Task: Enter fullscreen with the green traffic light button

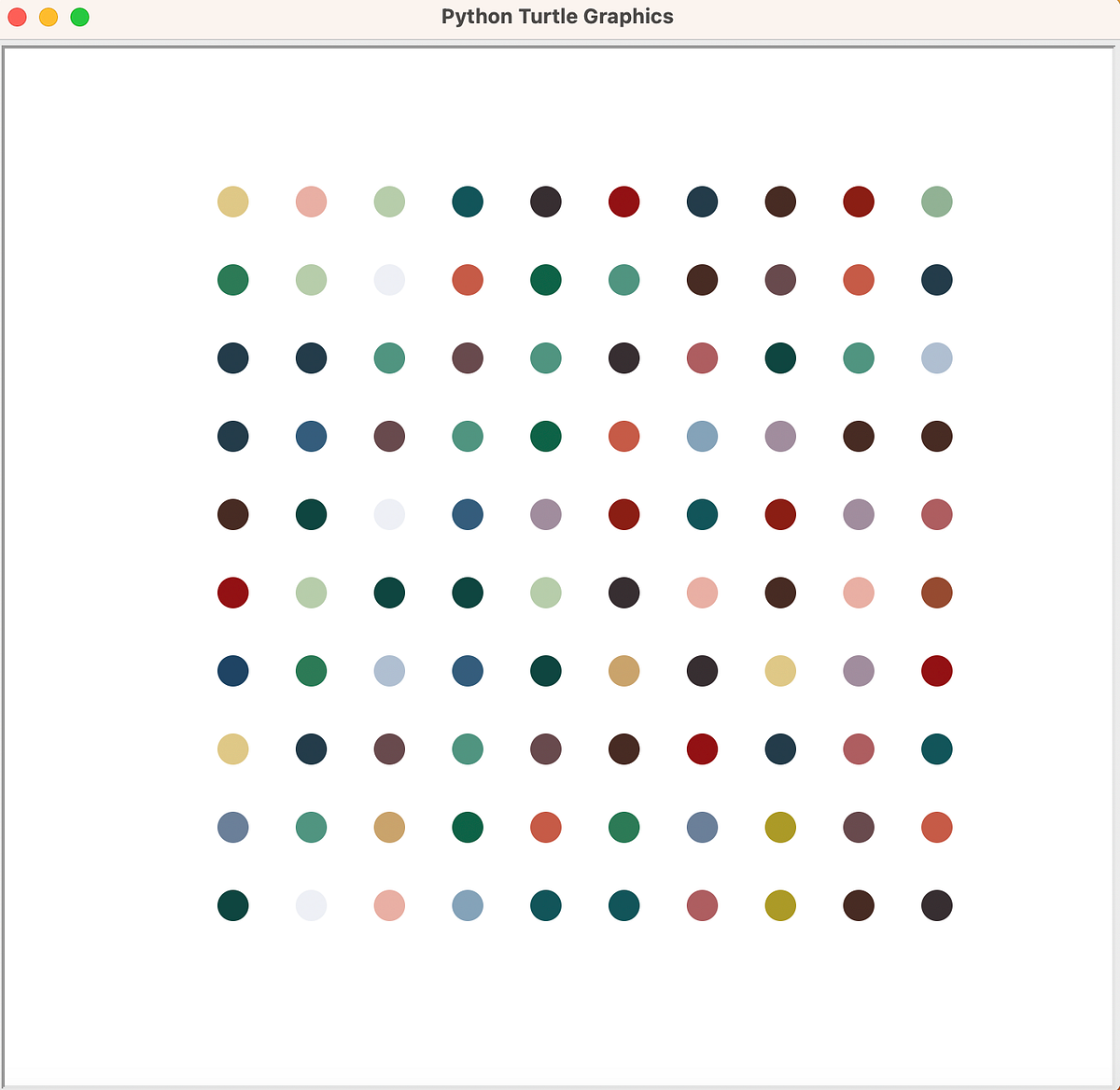Action: 80,16
